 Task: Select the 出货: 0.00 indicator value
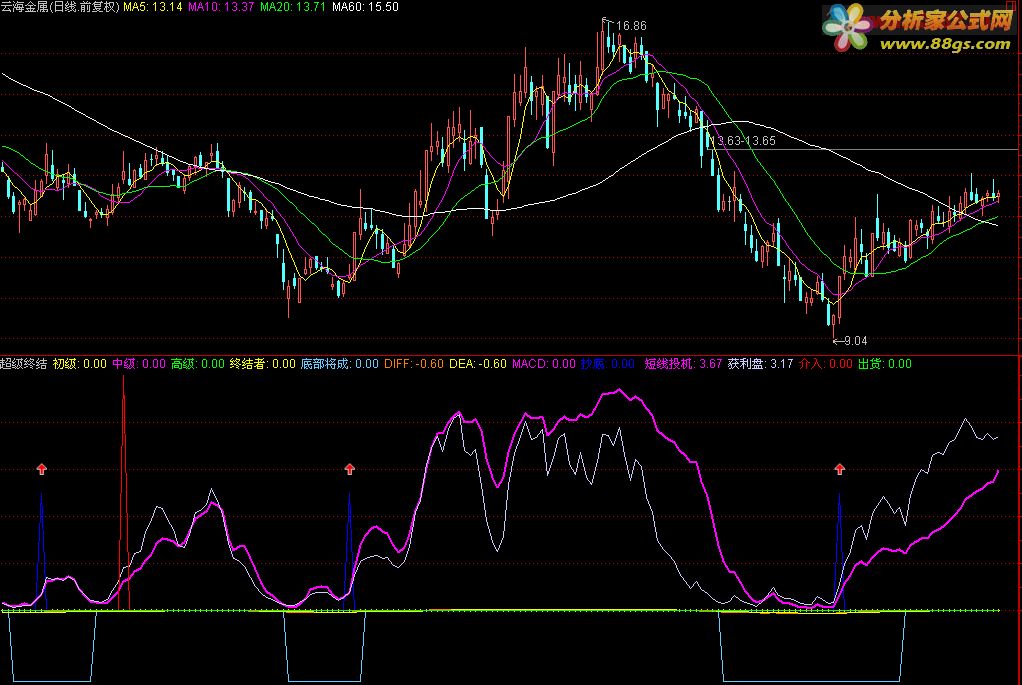884,364
